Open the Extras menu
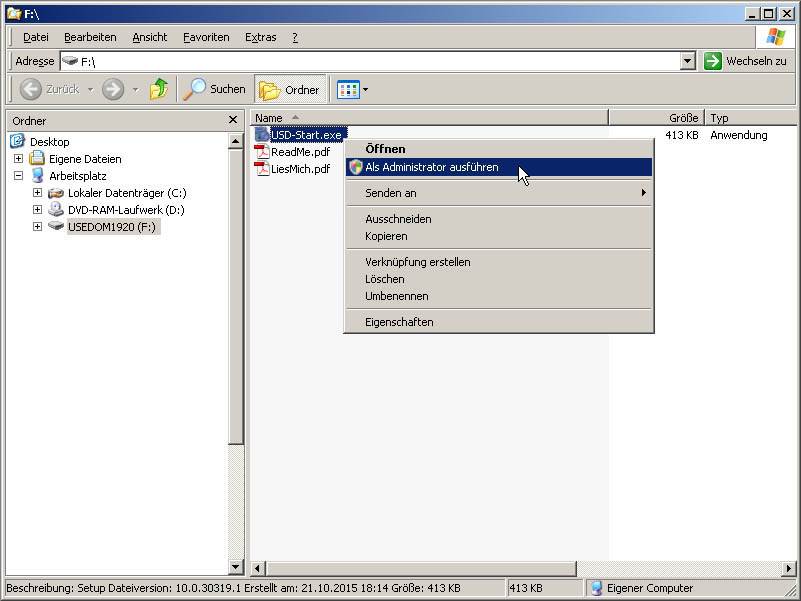Viewport: 801px width, 601px height. (x=260, y=37)
